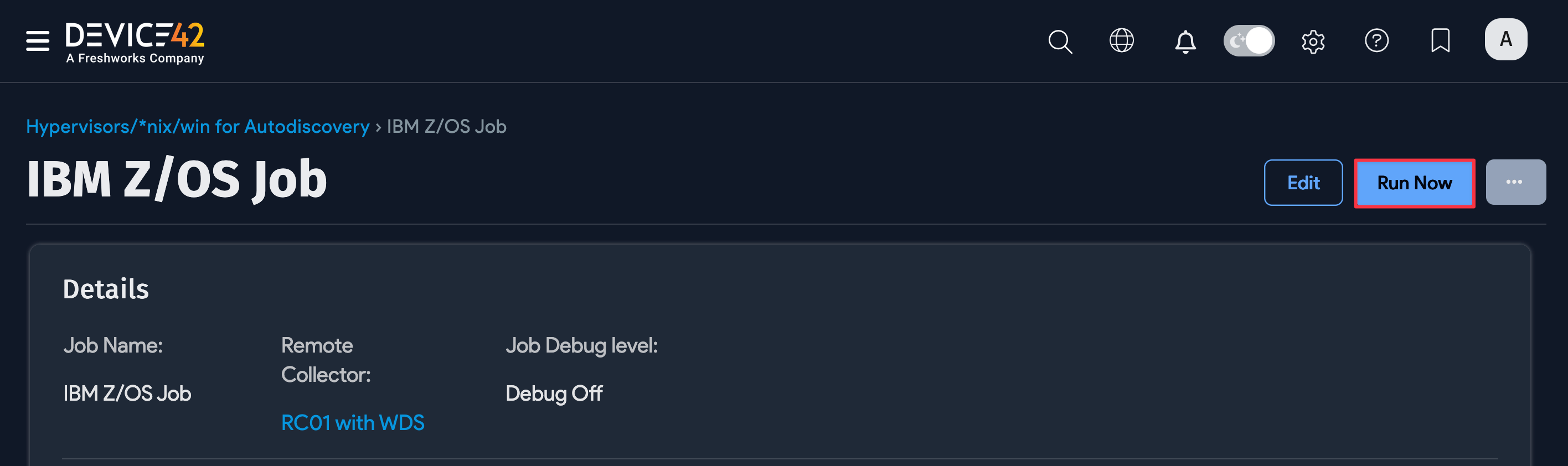Click the bookmark icon

point(1440,41)
